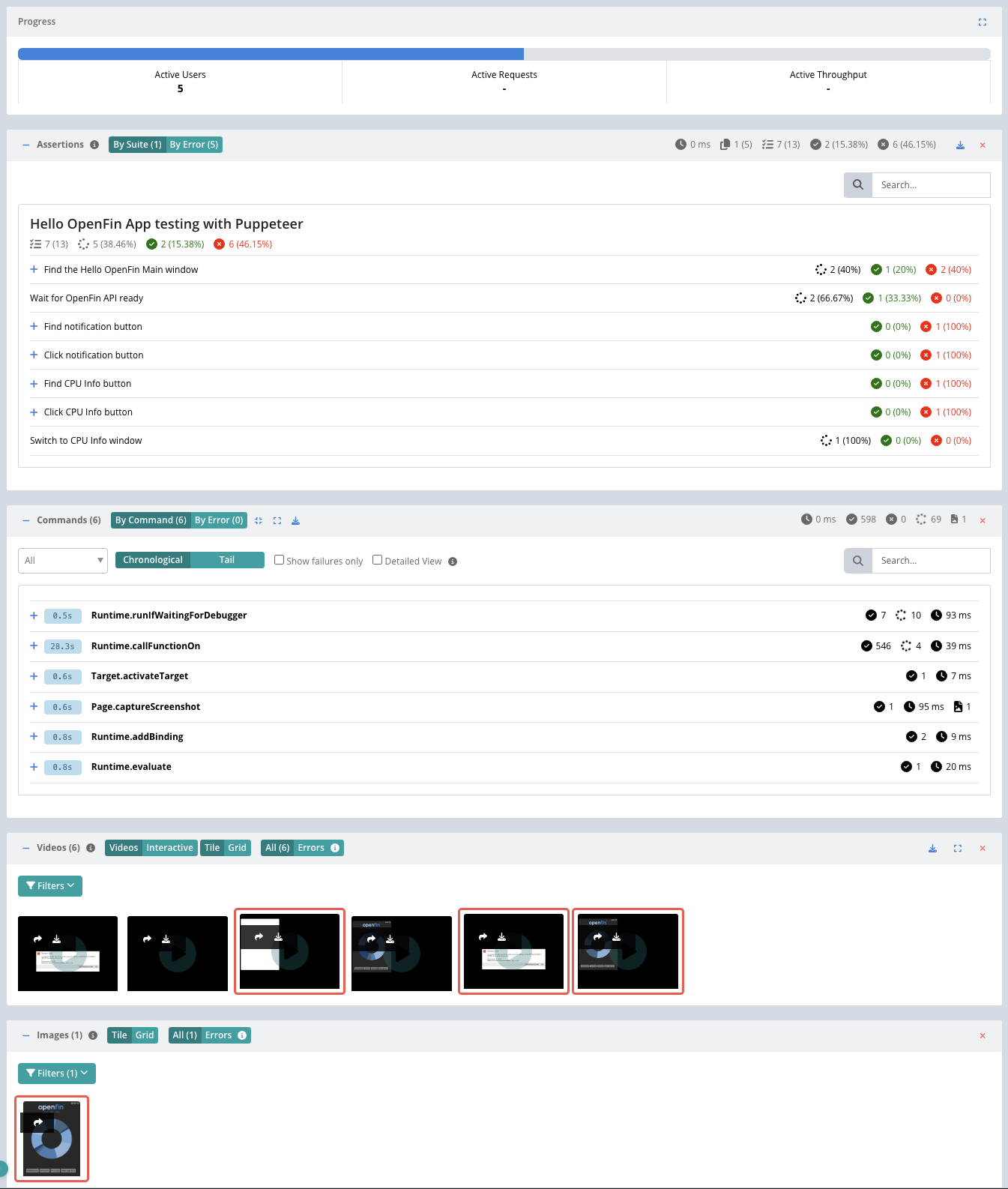Viewport: 1008px width, 1189px height.
Task: Click the Assertions info icon
Action: pyautogui.click(x=94, y=145)
